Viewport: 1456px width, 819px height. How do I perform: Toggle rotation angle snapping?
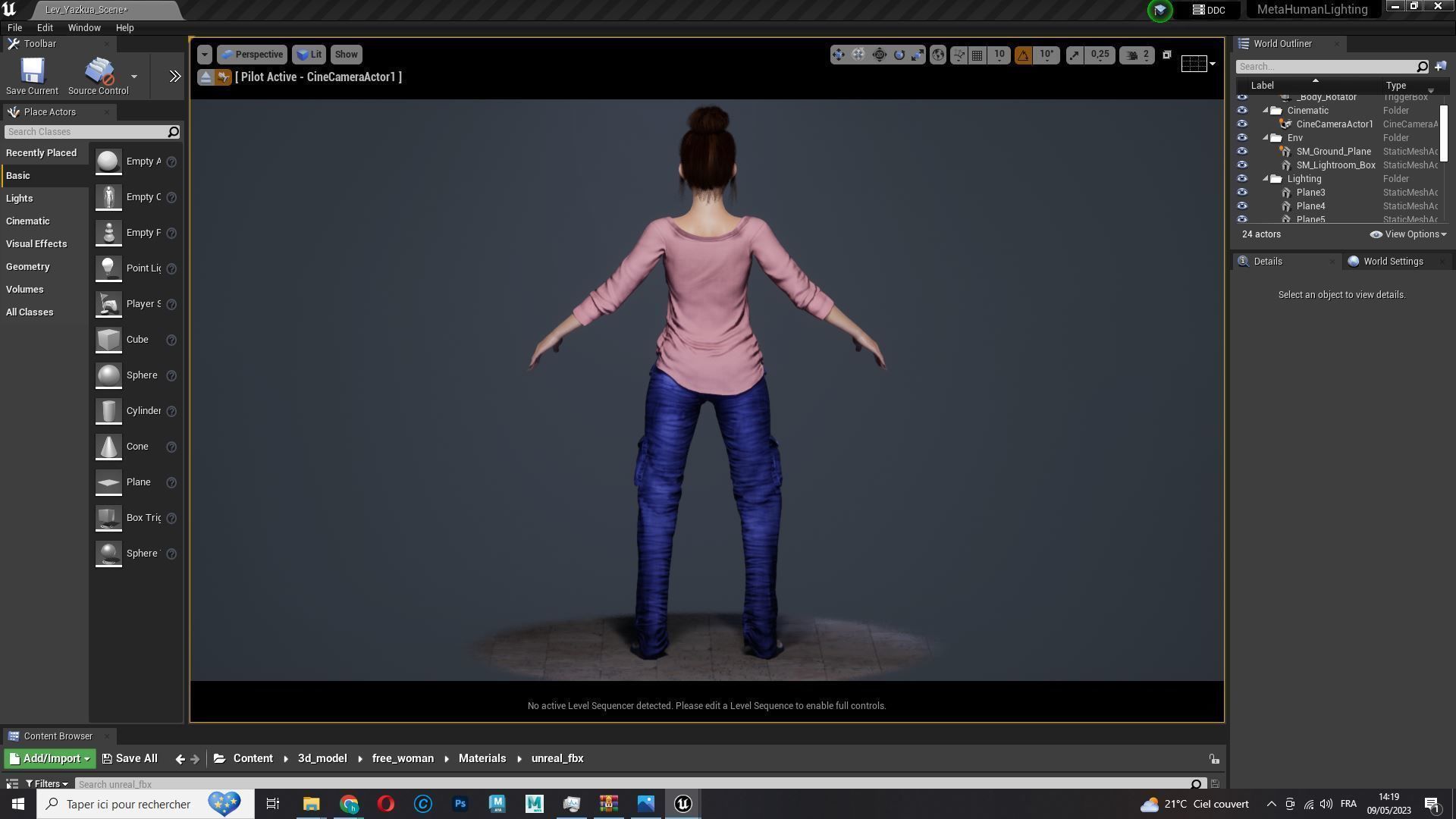pos(1023,55)
